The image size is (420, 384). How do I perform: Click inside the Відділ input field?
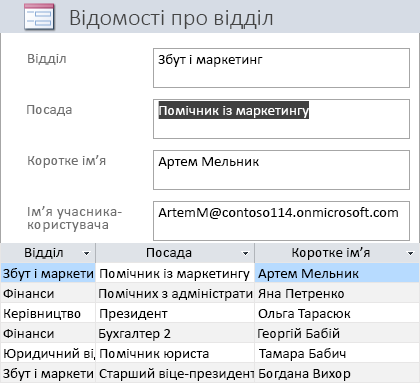(x=281, y=68)
